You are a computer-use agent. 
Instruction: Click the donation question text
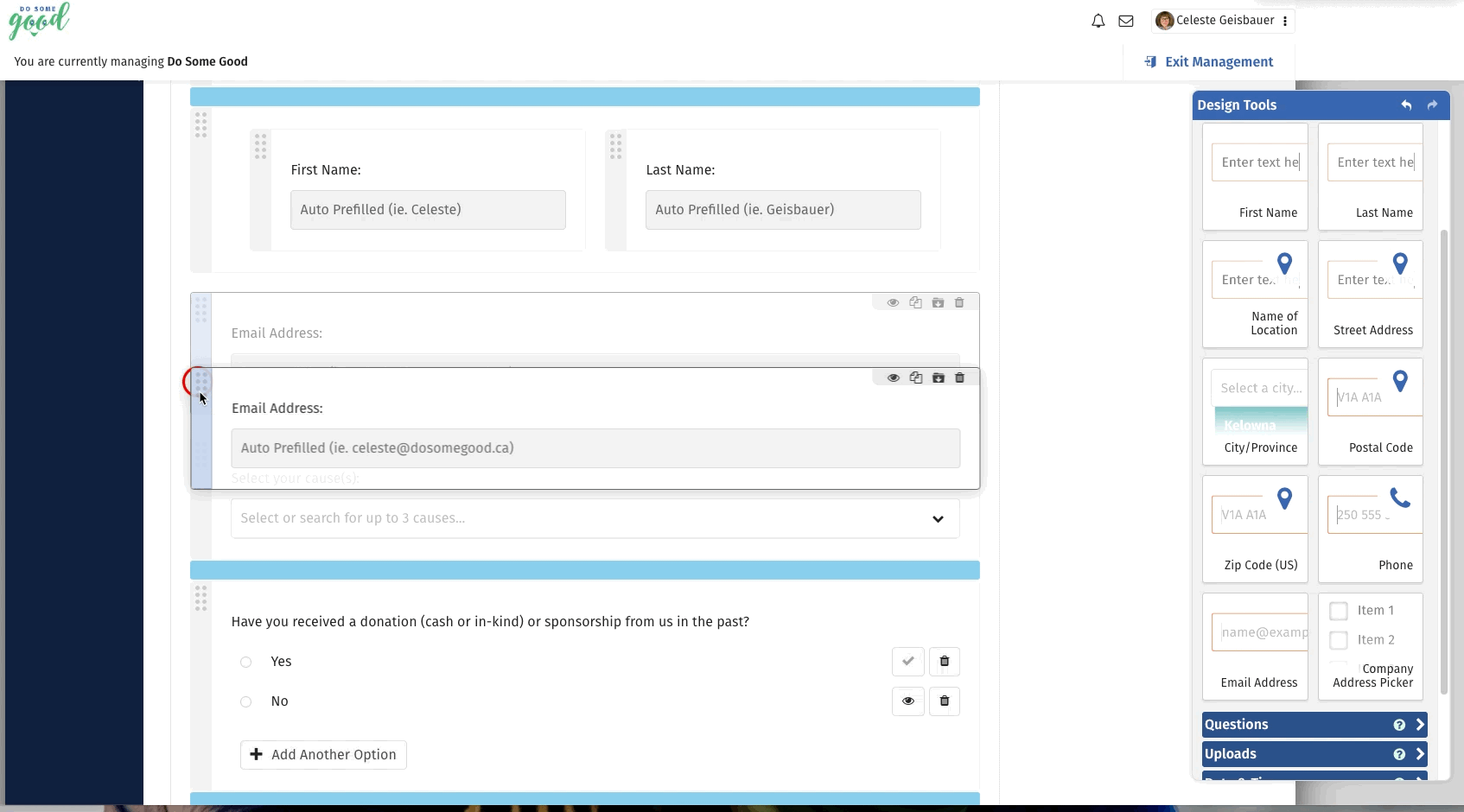tap(490, 622)
